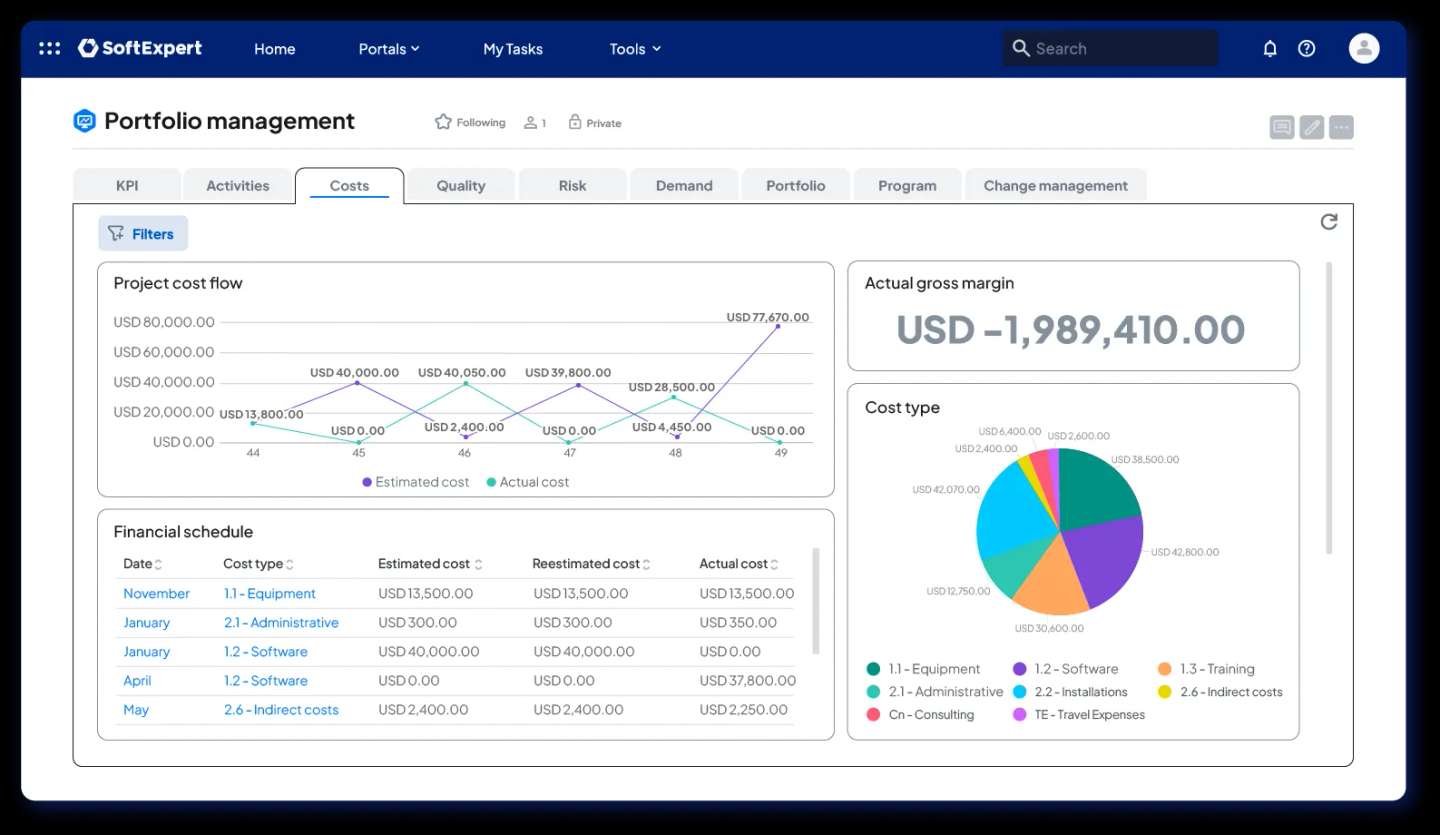Image resolution: width=1440 pixels, height=835 pixels.
Task: Sort by Estimated cost column arrows
Action: click(x=476, y=563)
